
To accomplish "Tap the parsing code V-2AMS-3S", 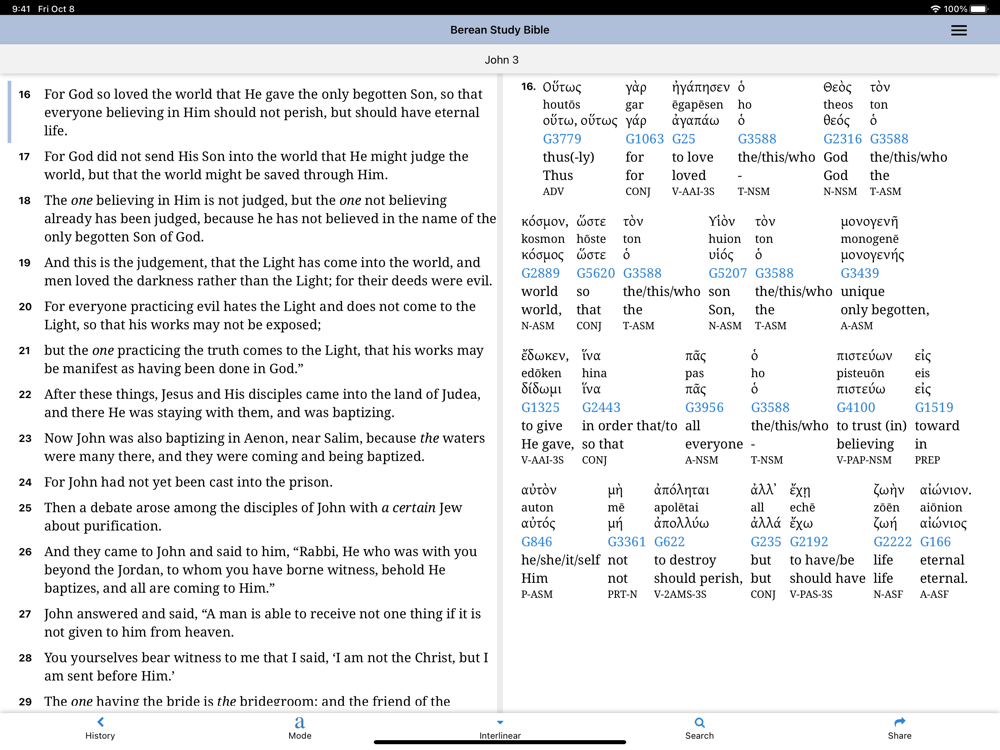I will pos(680,594).
